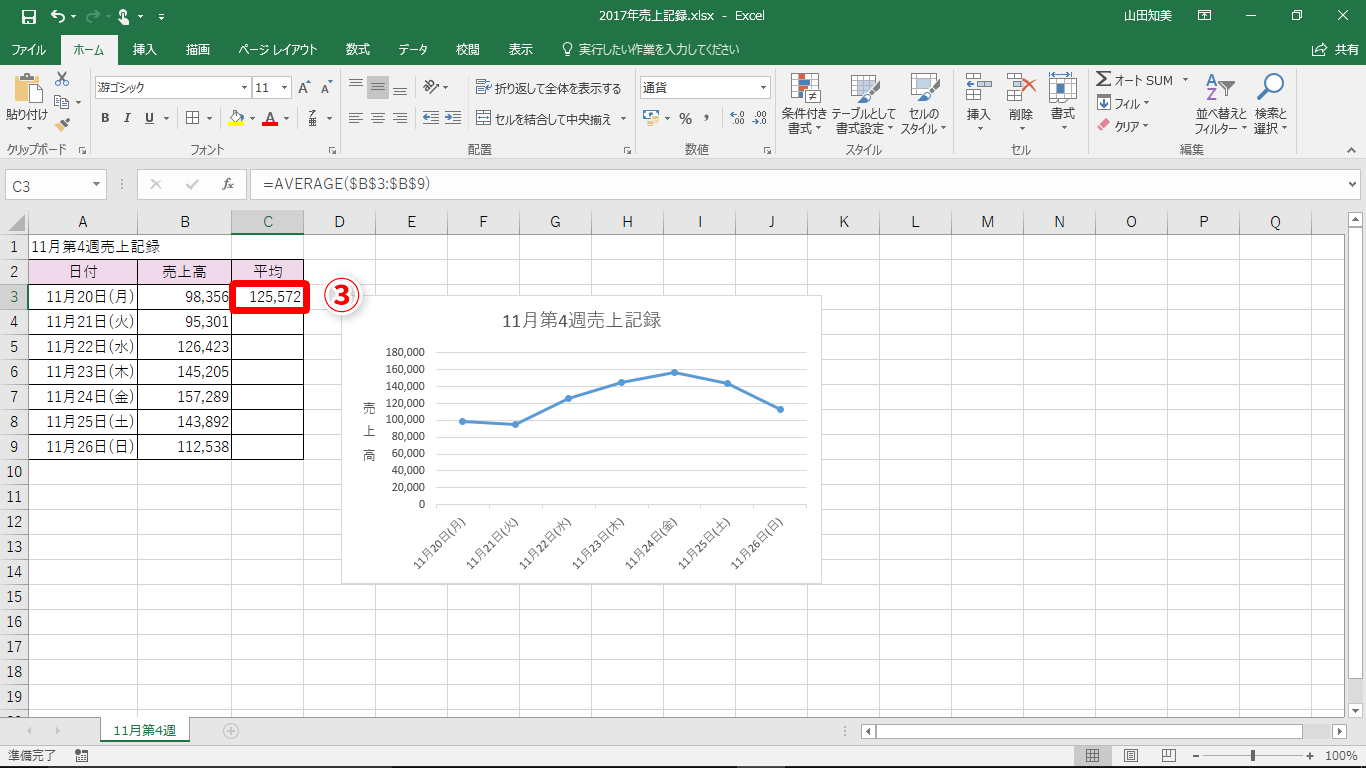Decrease the cell indent

431,118
